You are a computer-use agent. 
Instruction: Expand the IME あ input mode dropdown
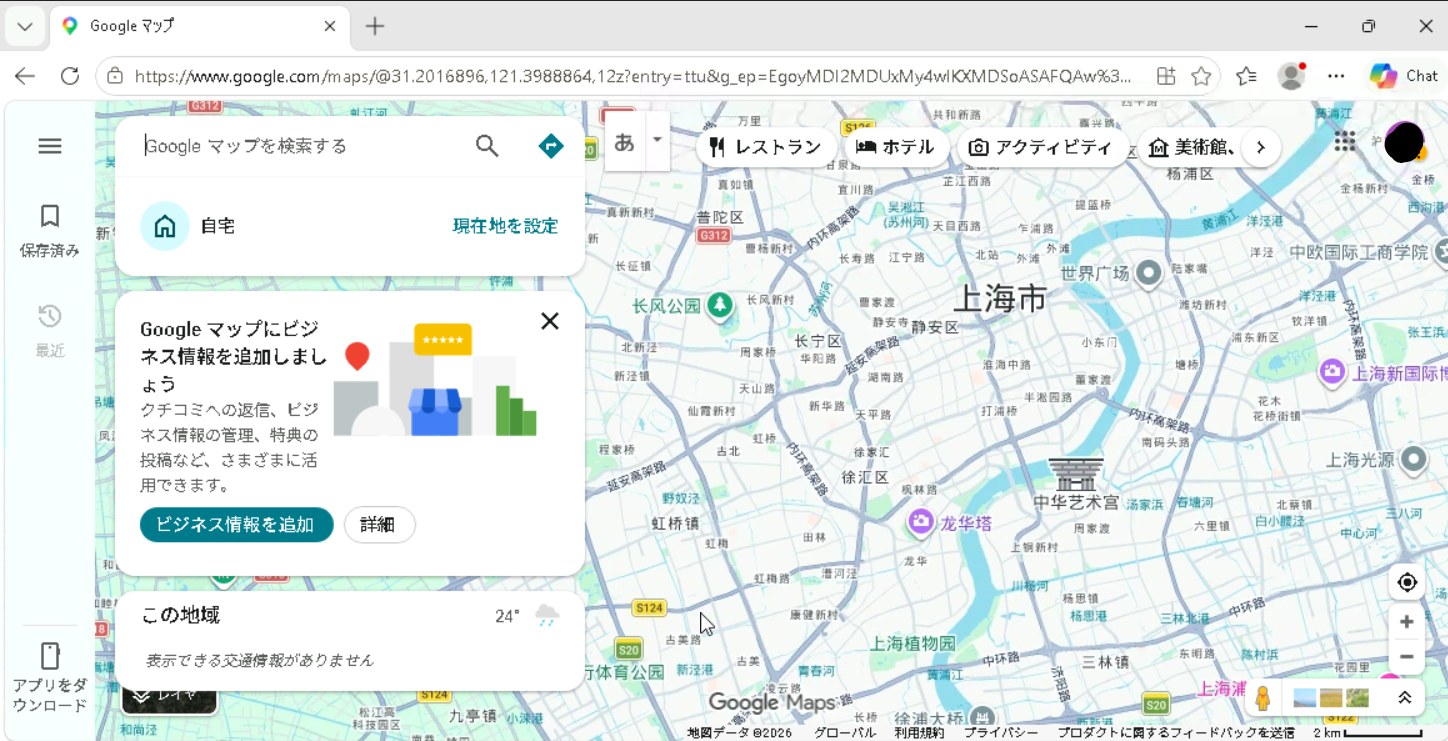tap(657, 141)
